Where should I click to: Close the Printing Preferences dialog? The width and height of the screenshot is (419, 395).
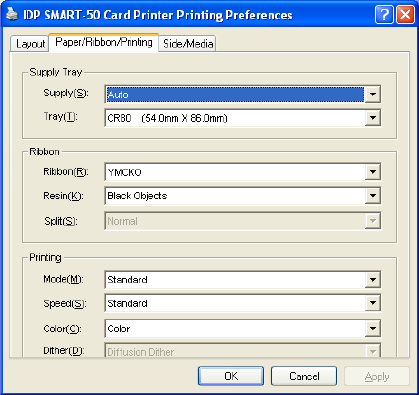pyautogui.click(x=405, y=15)
